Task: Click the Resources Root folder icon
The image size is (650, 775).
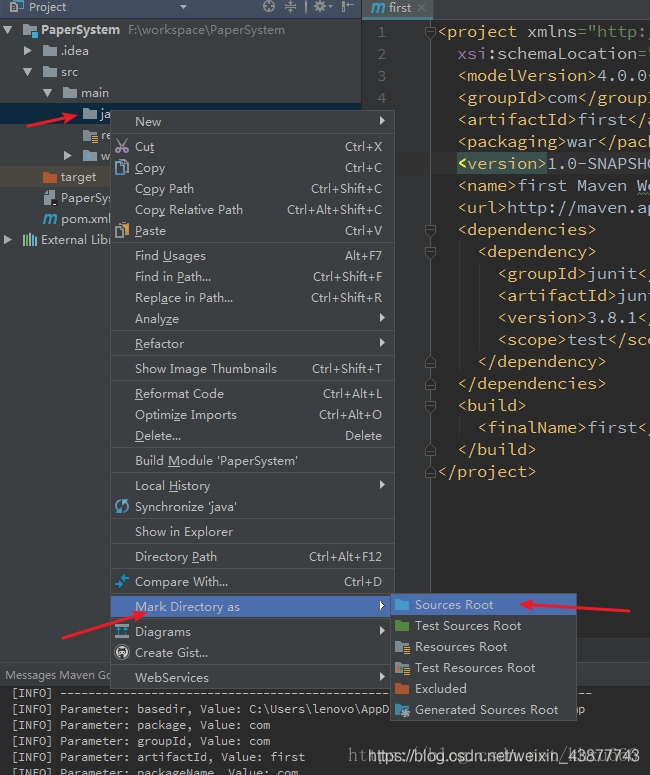Action: pyautogui.click(x=402, y=647)
